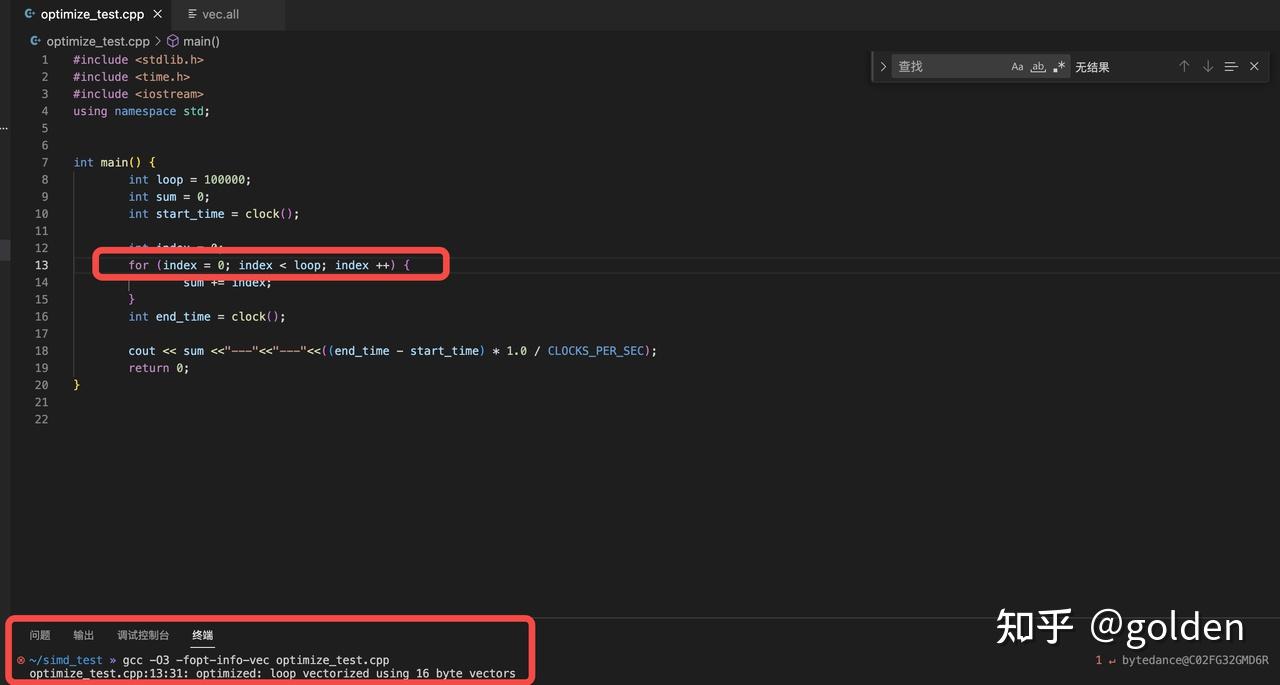This screenshot has height=685, width=1280.
Task: Expand the replace field chevron
Action: point(883,67)
